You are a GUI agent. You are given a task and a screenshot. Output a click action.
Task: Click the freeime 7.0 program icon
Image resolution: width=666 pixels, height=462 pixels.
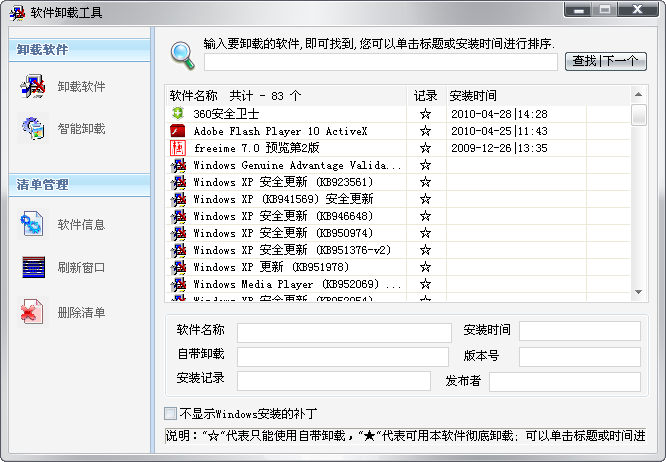pos(178,148)
